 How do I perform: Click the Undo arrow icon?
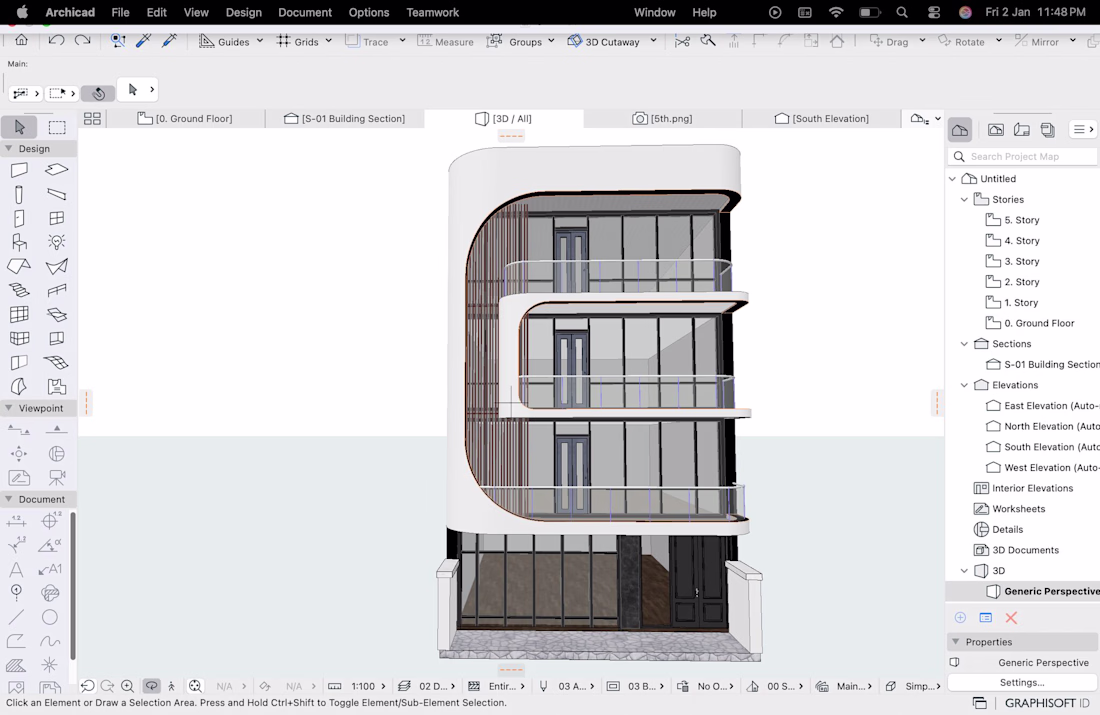[x=57, y=41]
